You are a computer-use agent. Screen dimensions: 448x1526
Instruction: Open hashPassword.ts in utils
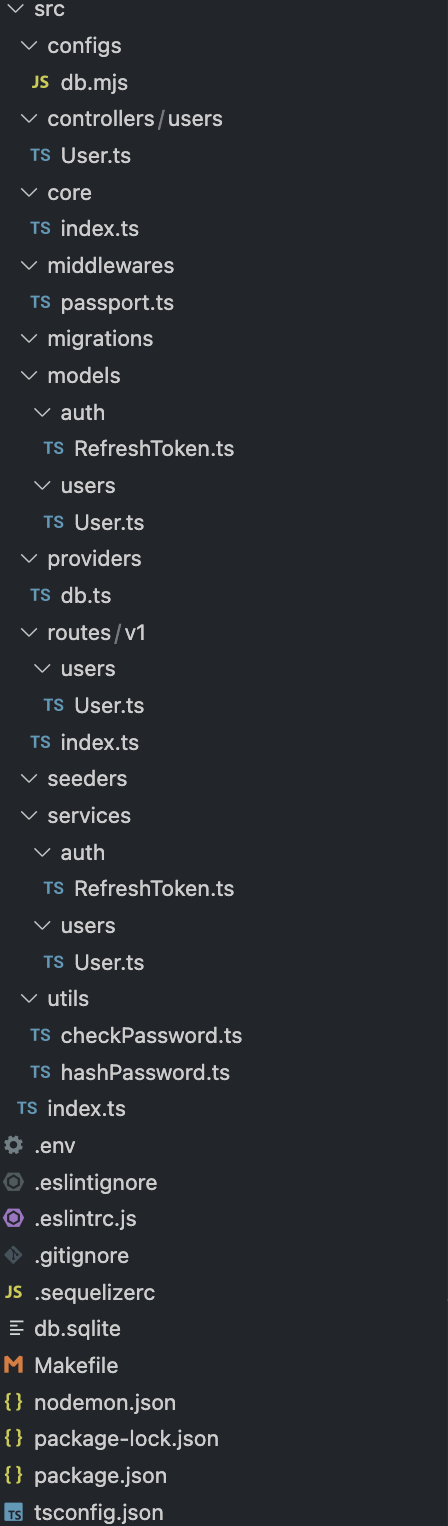pyautogui.click(x=145, y=1072)
